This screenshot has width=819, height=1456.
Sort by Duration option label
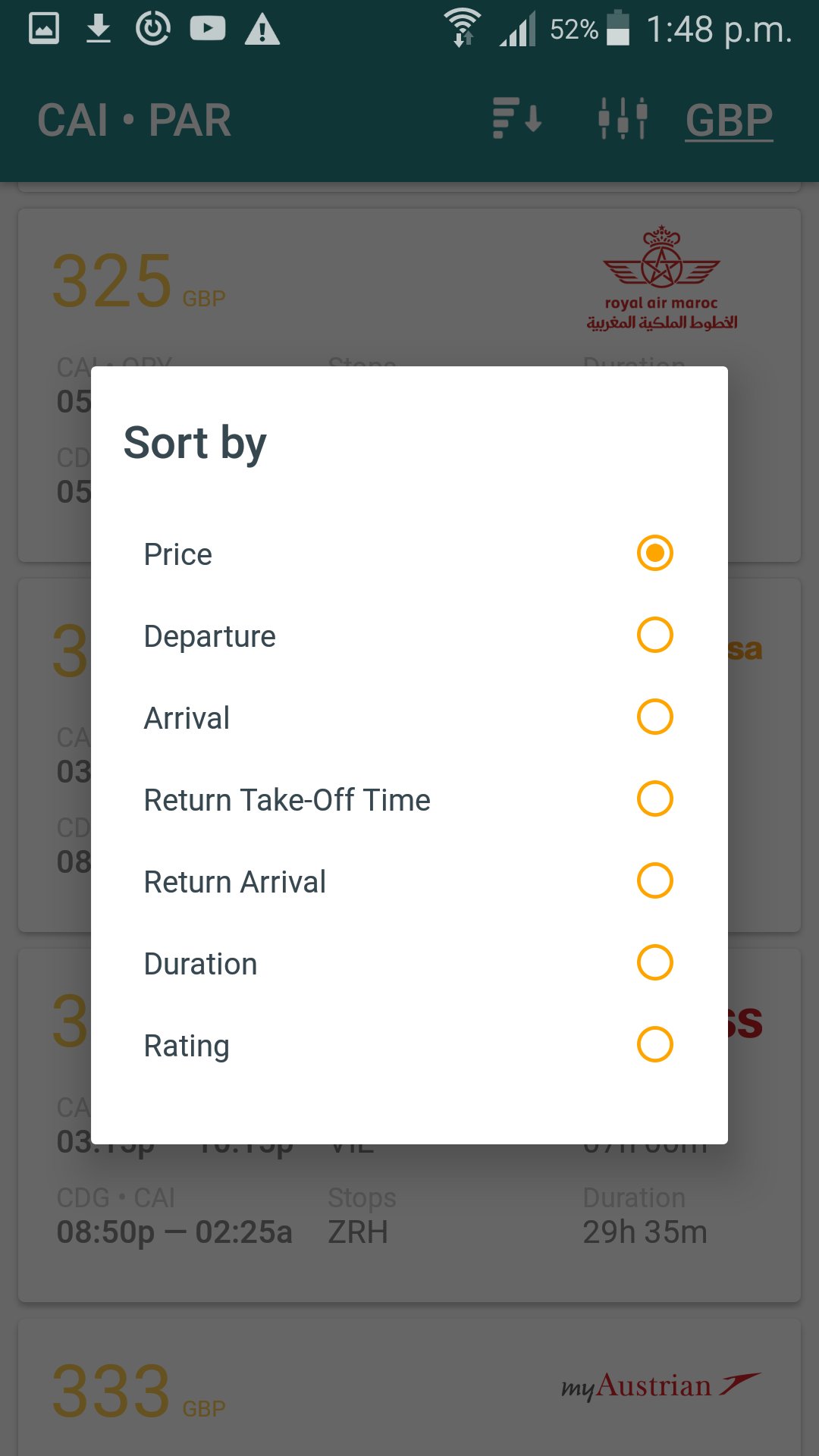click(x=201, y=964)
